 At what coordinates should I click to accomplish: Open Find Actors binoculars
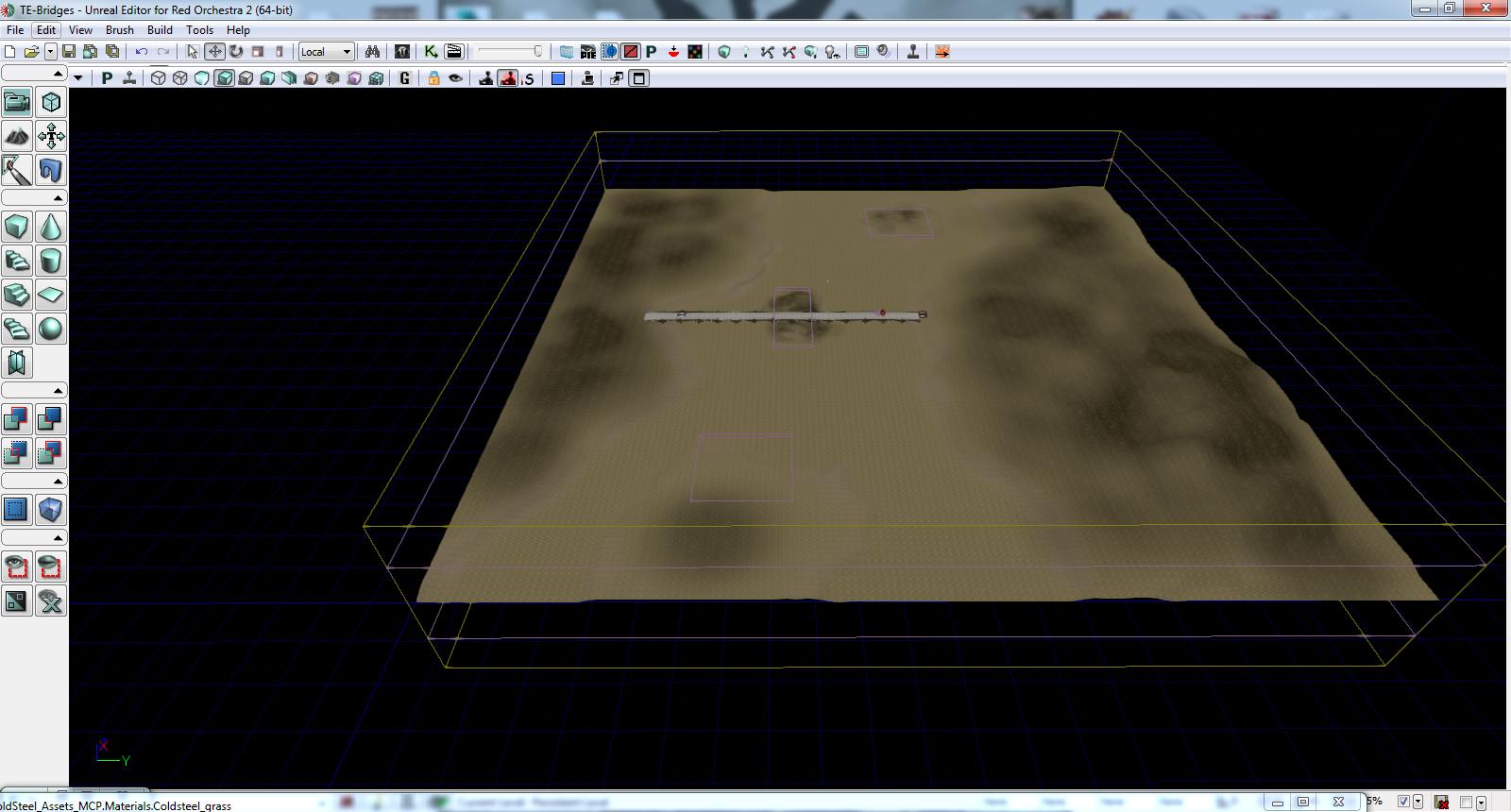pyautogui.click(x=372, y=52)
